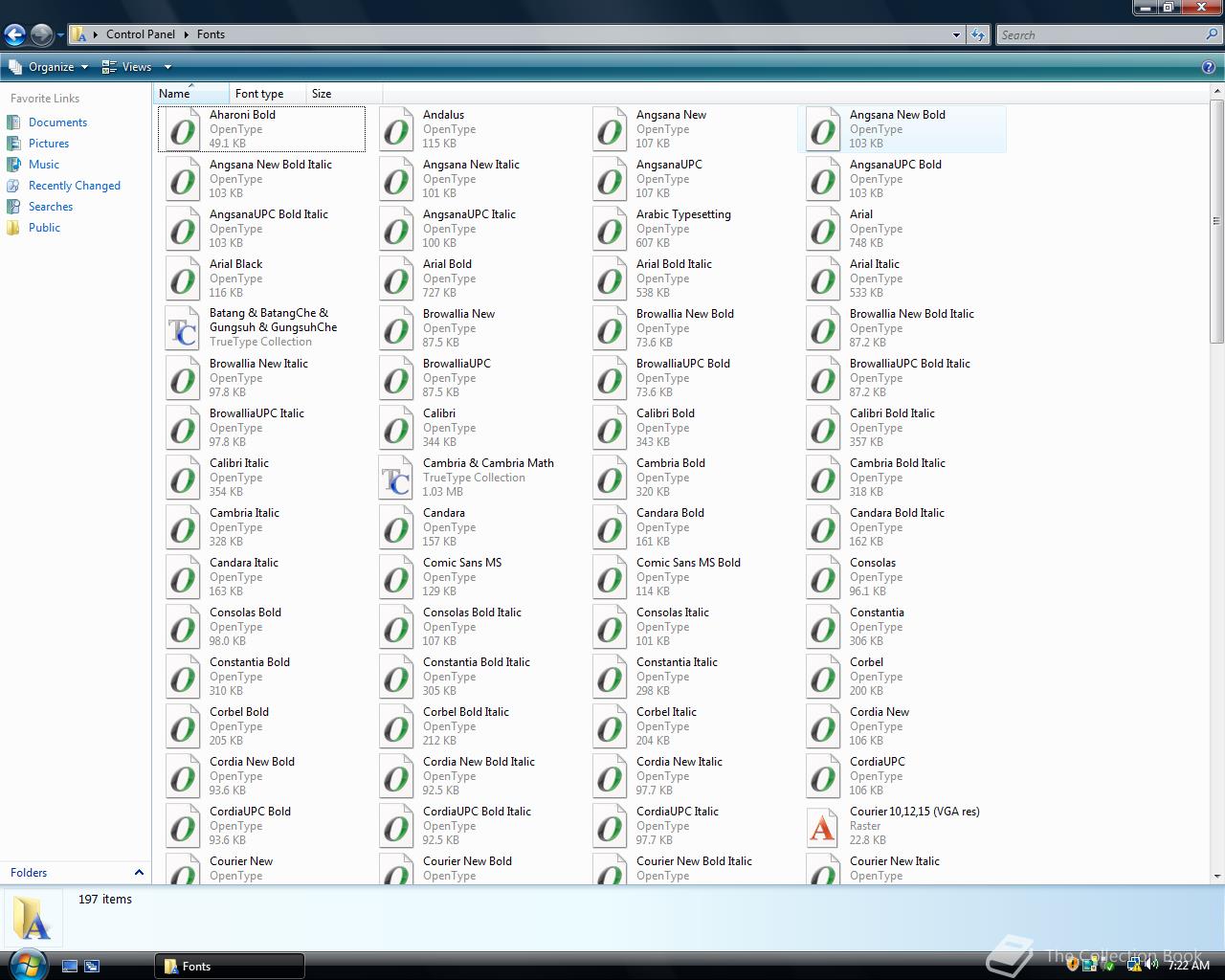The height and width of the screenshot is (980, 1225).
Task: Open the recent pages dropdown arrow
Action: click(60, 35)
